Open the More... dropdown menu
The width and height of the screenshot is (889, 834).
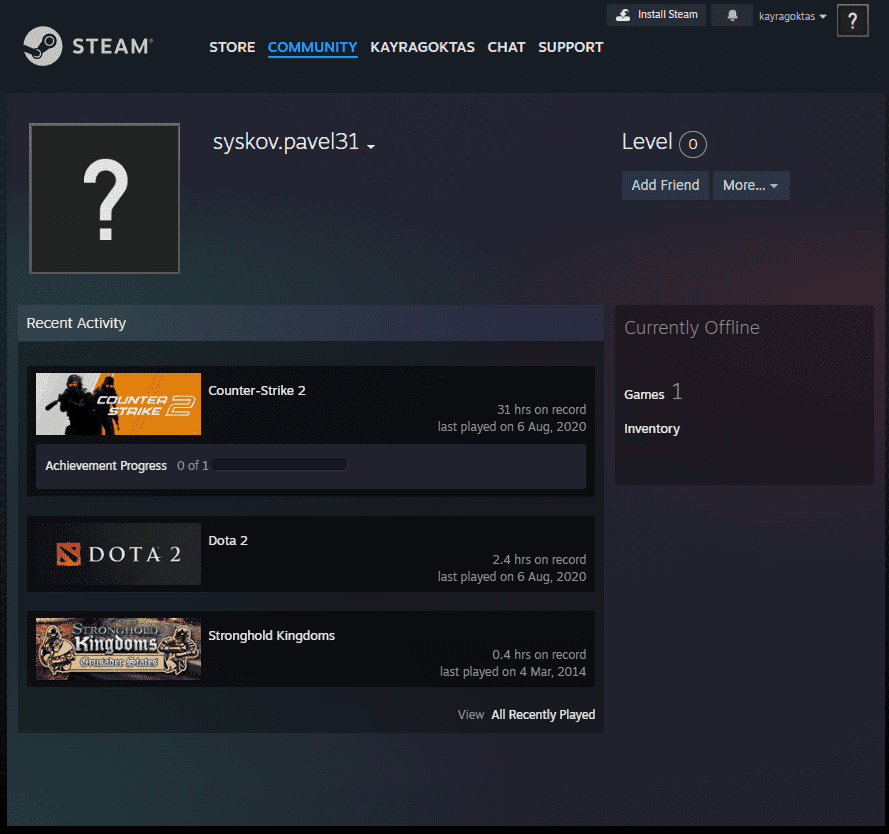tap(751, 185)
